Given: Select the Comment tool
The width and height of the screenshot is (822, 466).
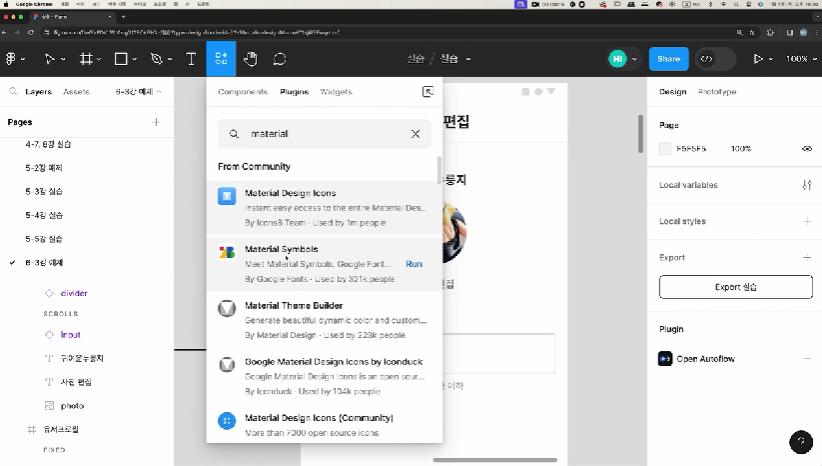Looking at the screenshot, I should pyautogui.click(x=279, y=59).
